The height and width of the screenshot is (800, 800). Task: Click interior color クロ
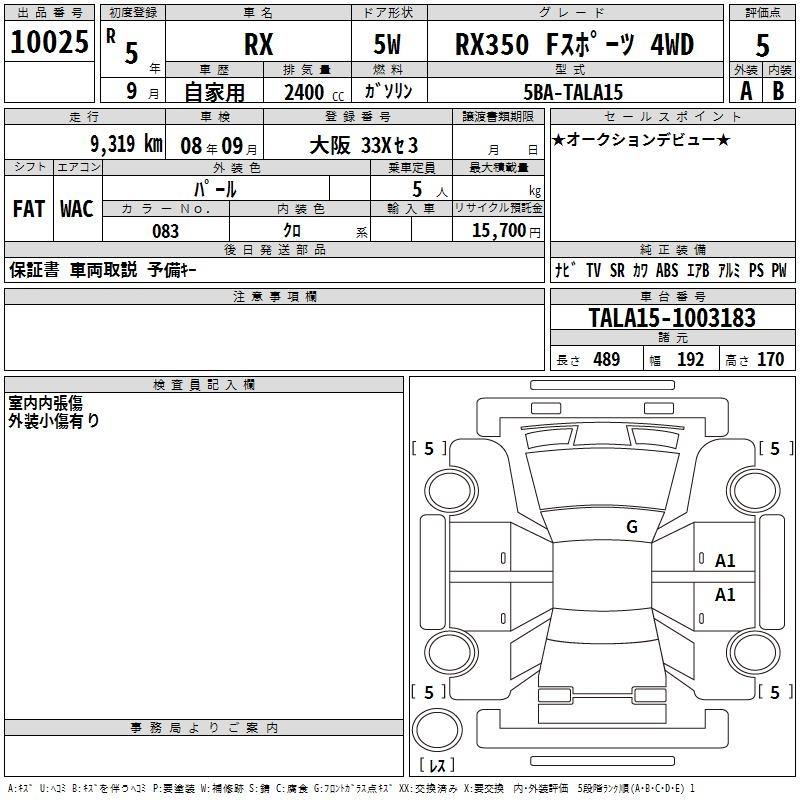click(x=292, y=230)
